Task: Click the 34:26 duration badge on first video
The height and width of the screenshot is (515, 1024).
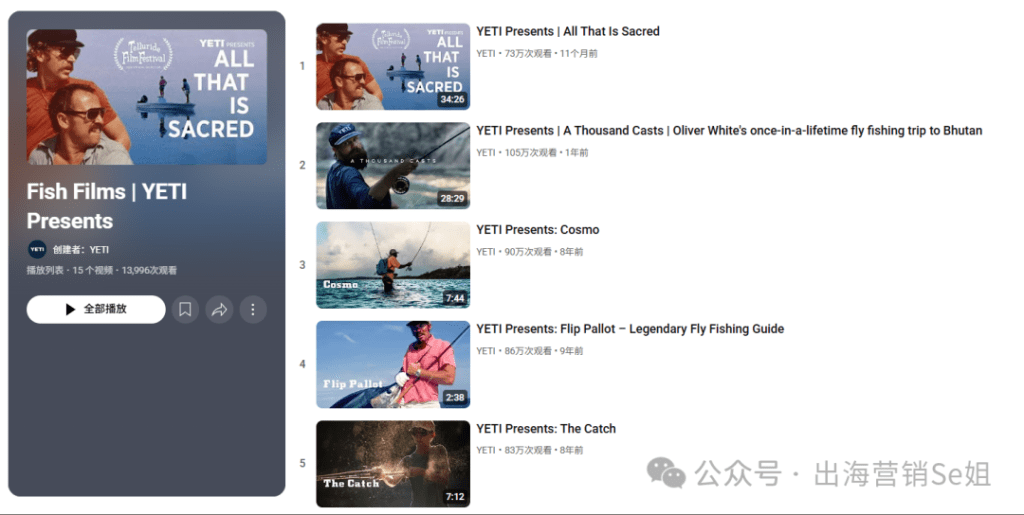Action: pos(453,100)
